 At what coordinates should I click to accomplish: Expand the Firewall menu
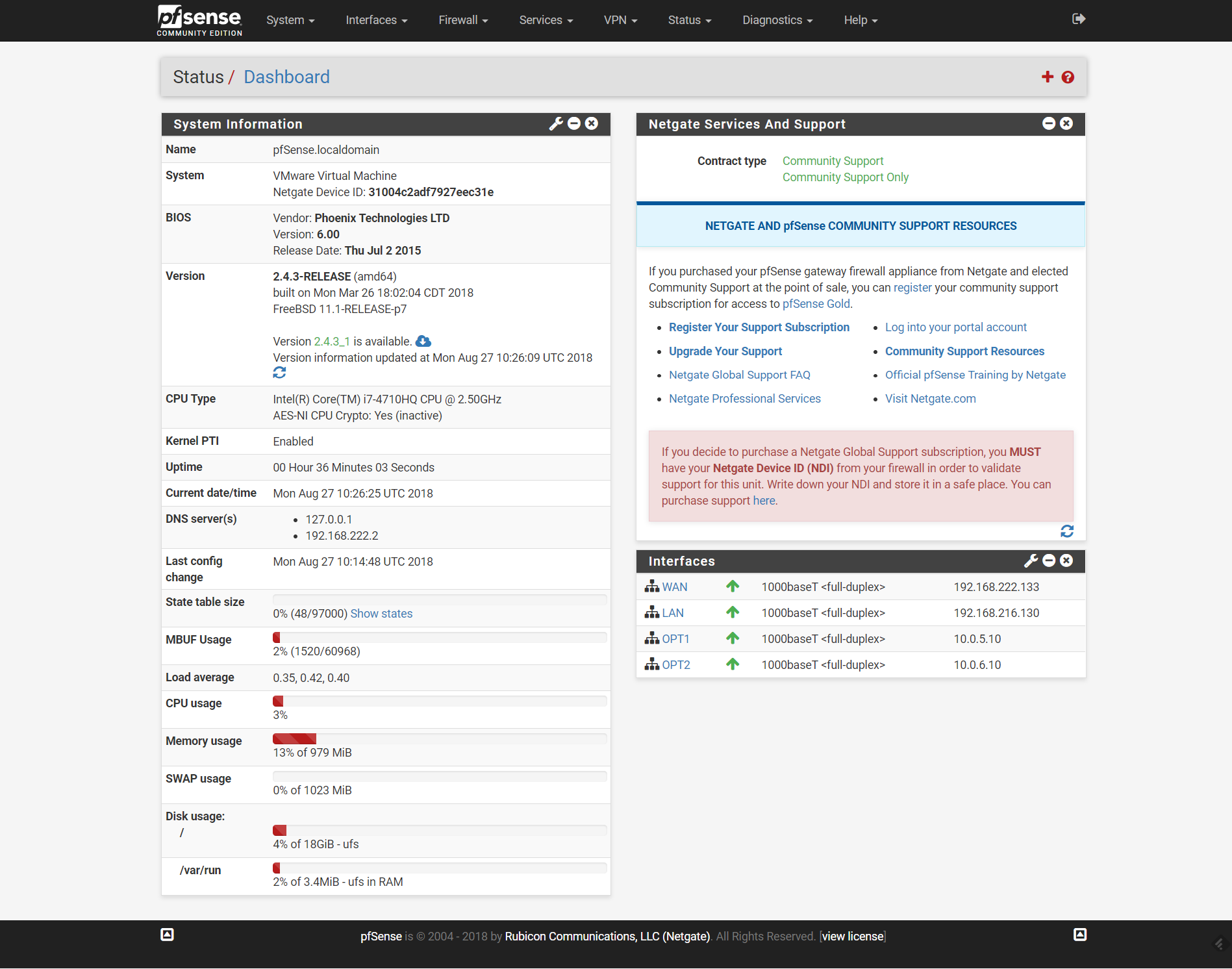[463, 20]
